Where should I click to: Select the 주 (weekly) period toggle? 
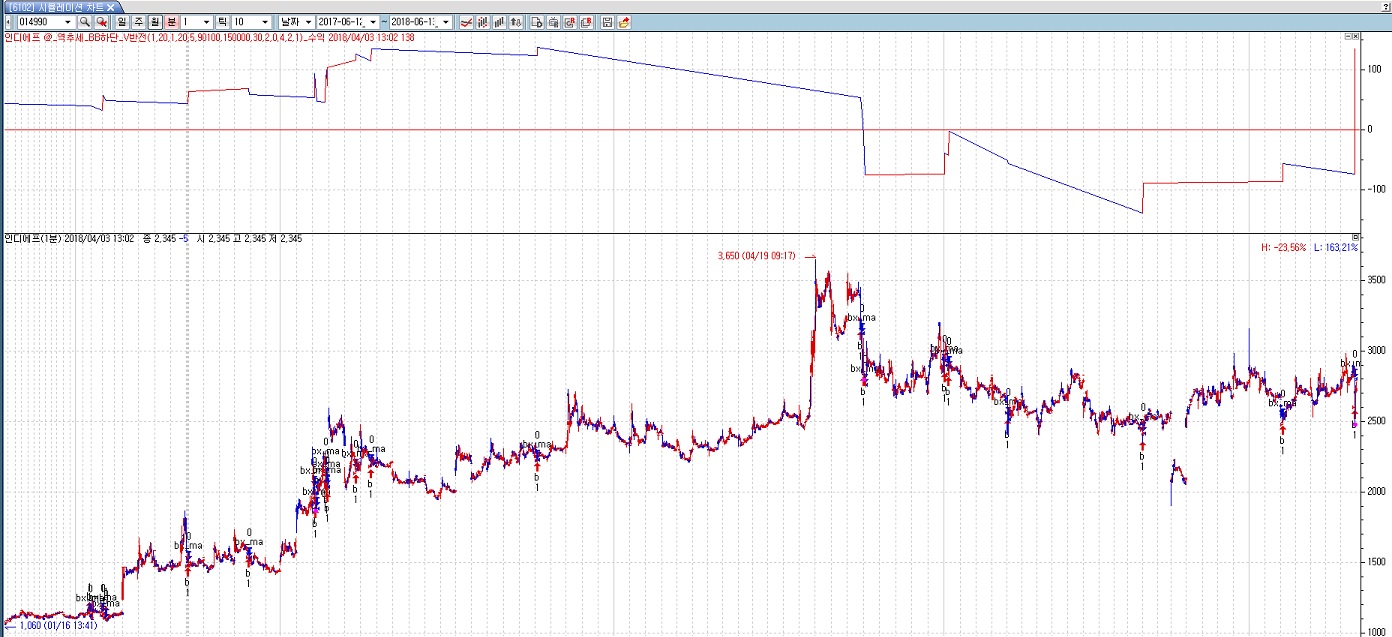(138, 22)
